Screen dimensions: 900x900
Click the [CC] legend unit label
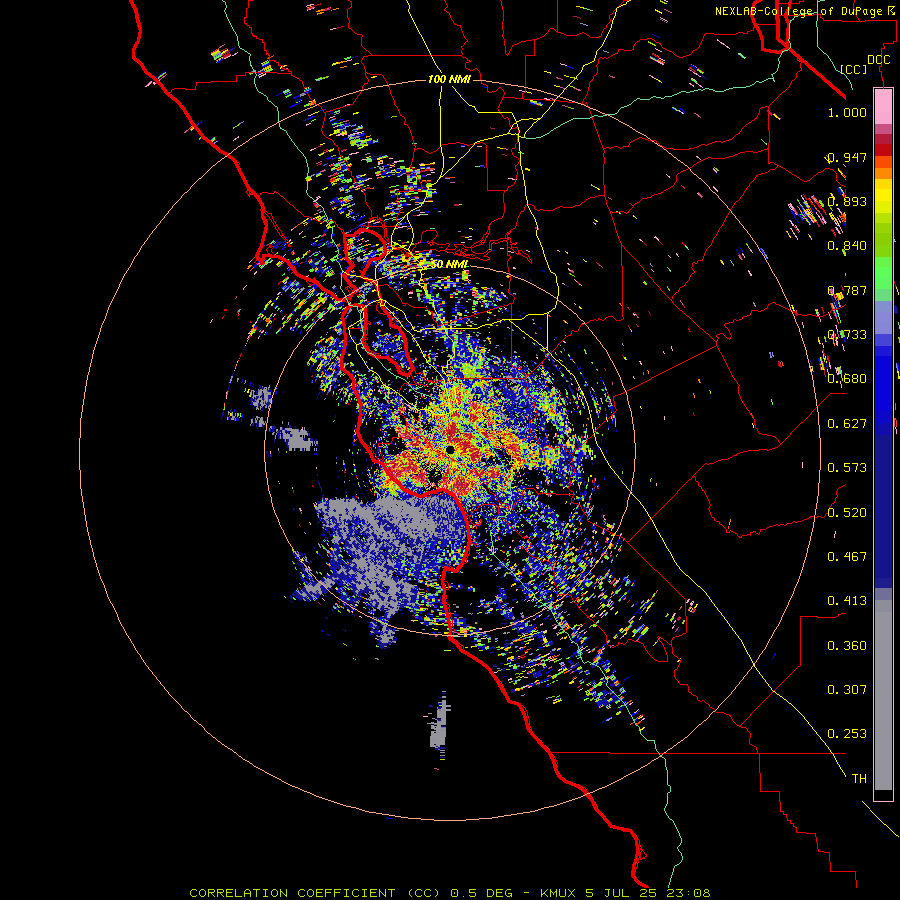pyautogui.click(x=854, y=69)
